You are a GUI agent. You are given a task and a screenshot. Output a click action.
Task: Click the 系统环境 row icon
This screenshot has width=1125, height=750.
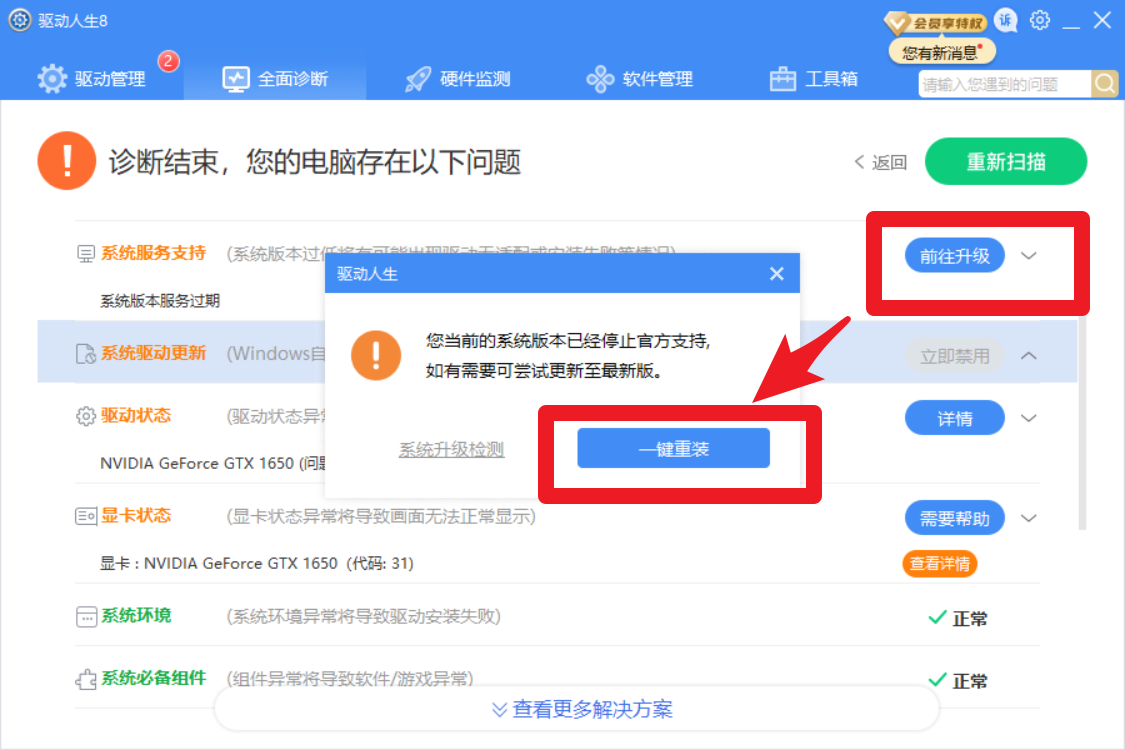pos(86,617)
